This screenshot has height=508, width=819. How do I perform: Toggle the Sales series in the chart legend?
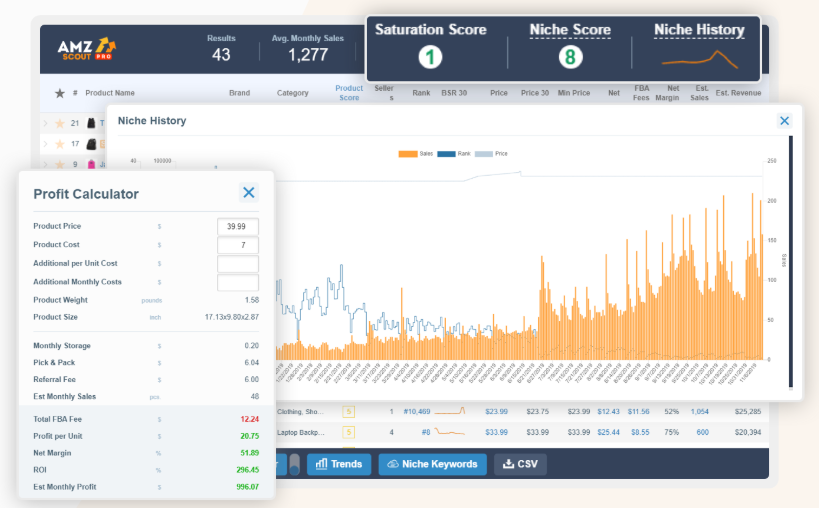[x=416, y=153]
